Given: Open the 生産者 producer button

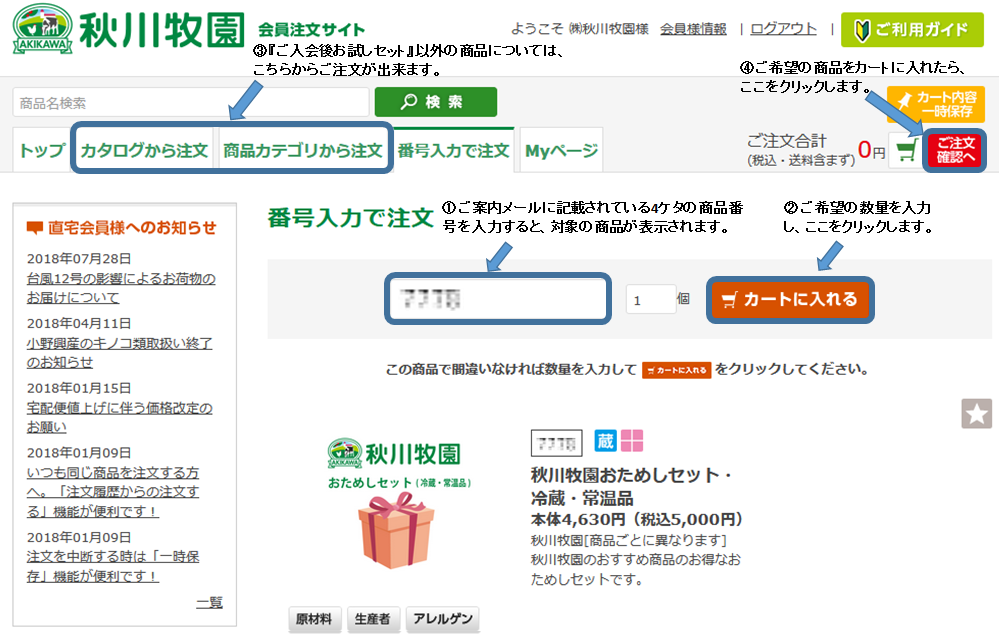Looking at the screenshot, I should point(373,619).
